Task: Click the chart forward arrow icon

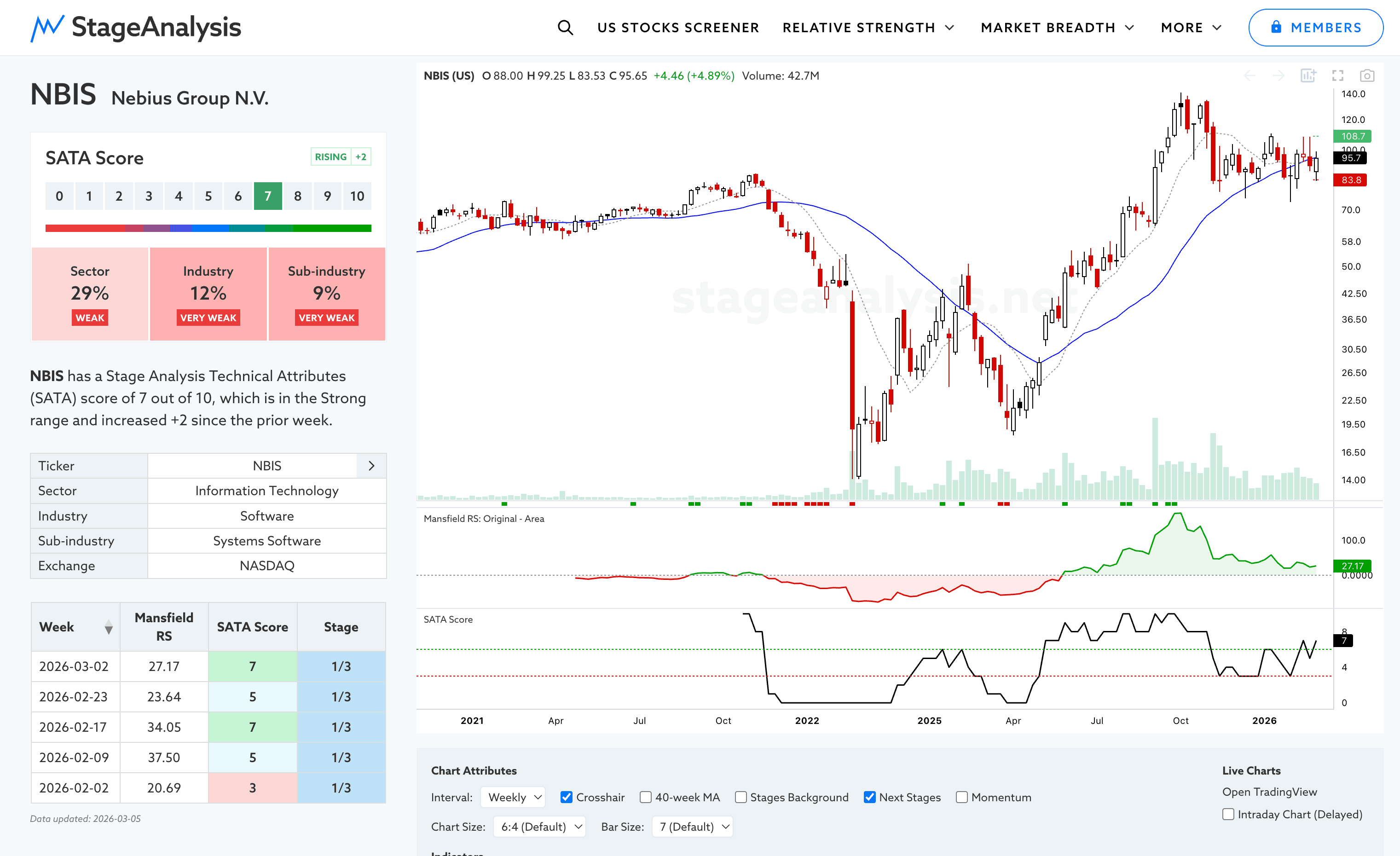Action: pos(1279,75)
